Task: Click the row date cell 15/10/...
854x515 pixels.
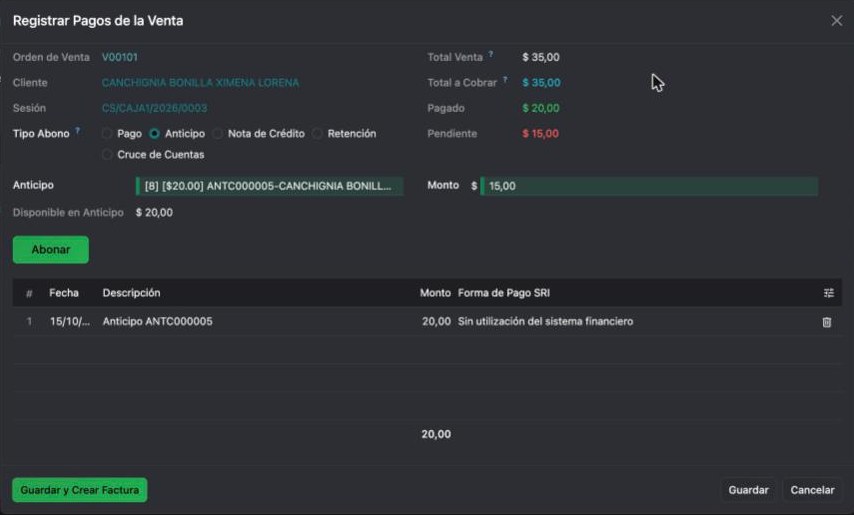Action: coord(70,322)
